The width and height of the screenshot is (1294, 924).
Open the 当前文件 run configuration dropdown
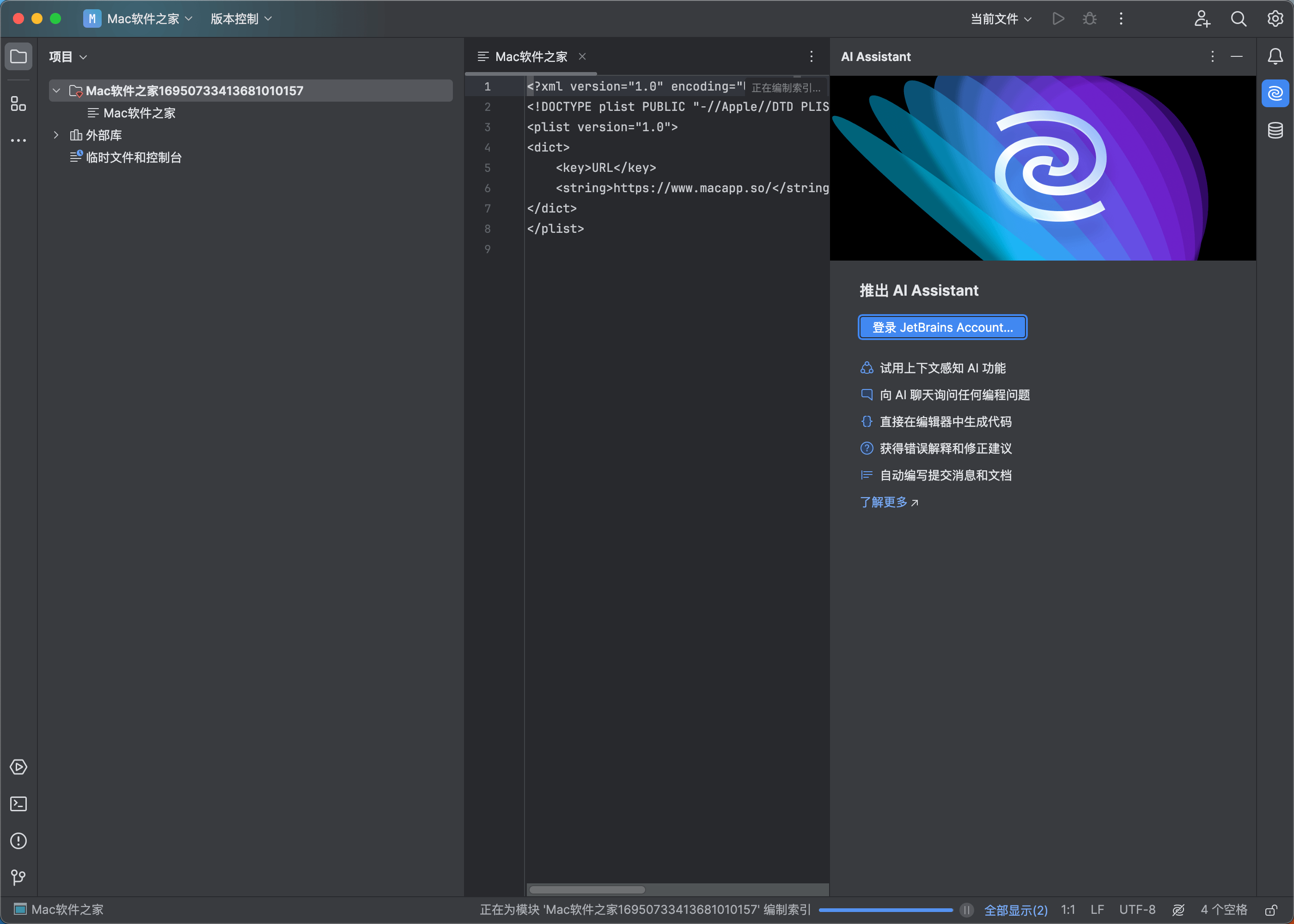(x=1001, y=19)
